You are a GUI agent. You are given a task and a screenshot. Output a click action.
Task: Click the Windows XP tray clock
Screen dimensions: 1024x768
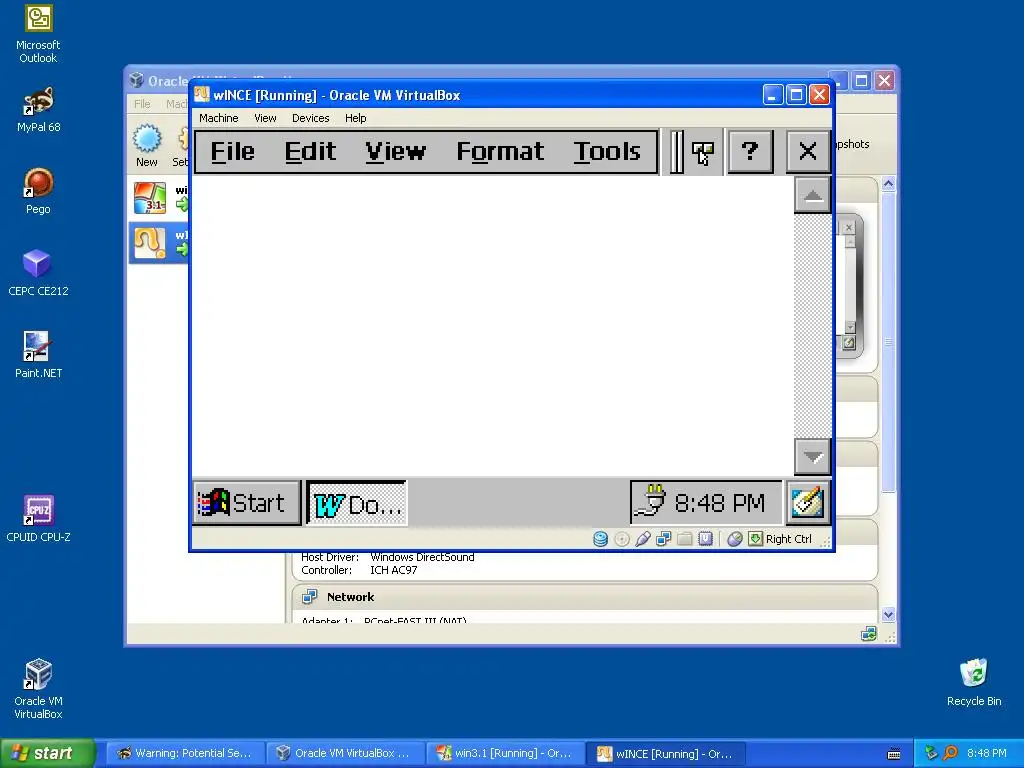pos(986,753)
